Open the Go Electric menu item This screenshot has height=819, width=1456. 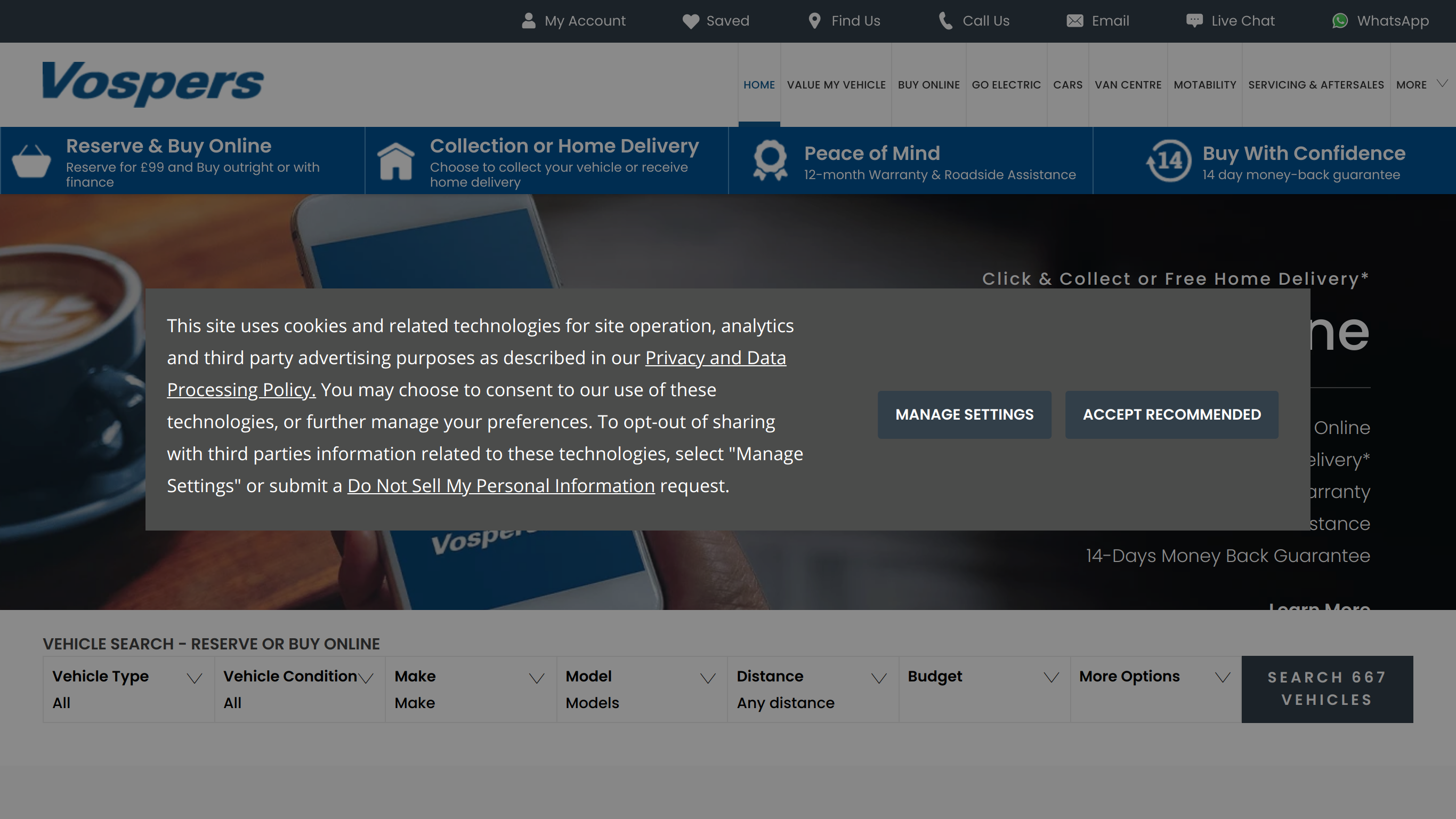1006,85
